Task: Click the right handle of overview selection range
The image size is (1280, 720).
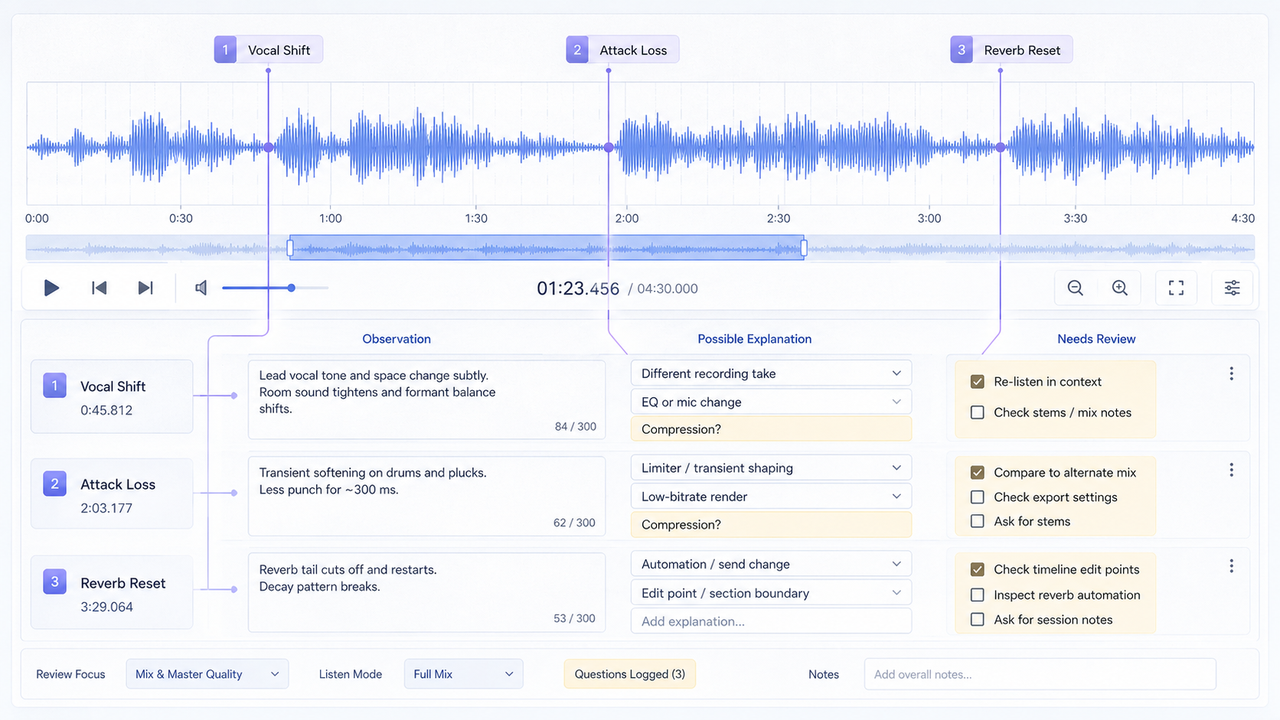Action: 803,247
